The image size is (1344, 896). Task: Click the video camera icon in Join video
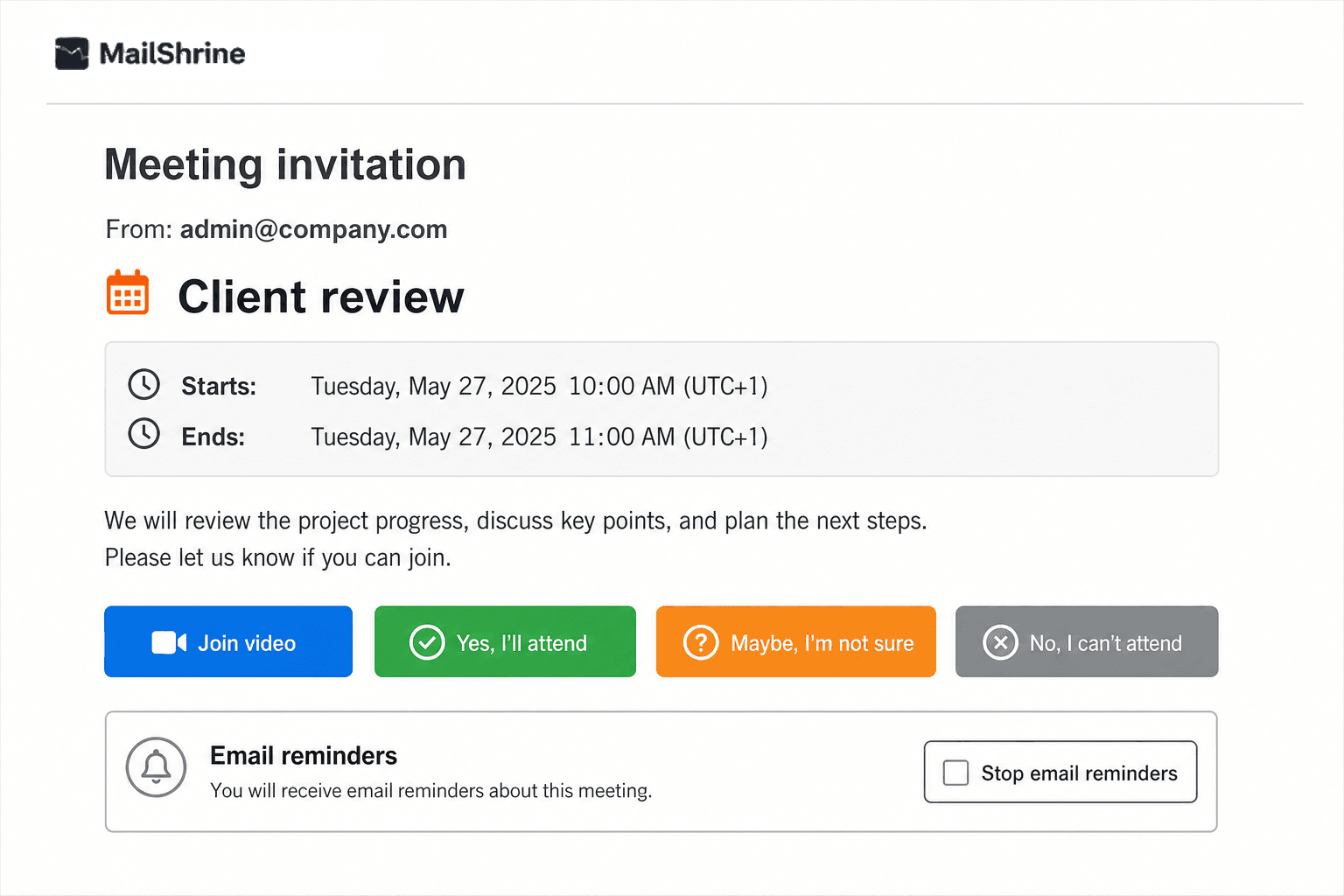(170, 642)
